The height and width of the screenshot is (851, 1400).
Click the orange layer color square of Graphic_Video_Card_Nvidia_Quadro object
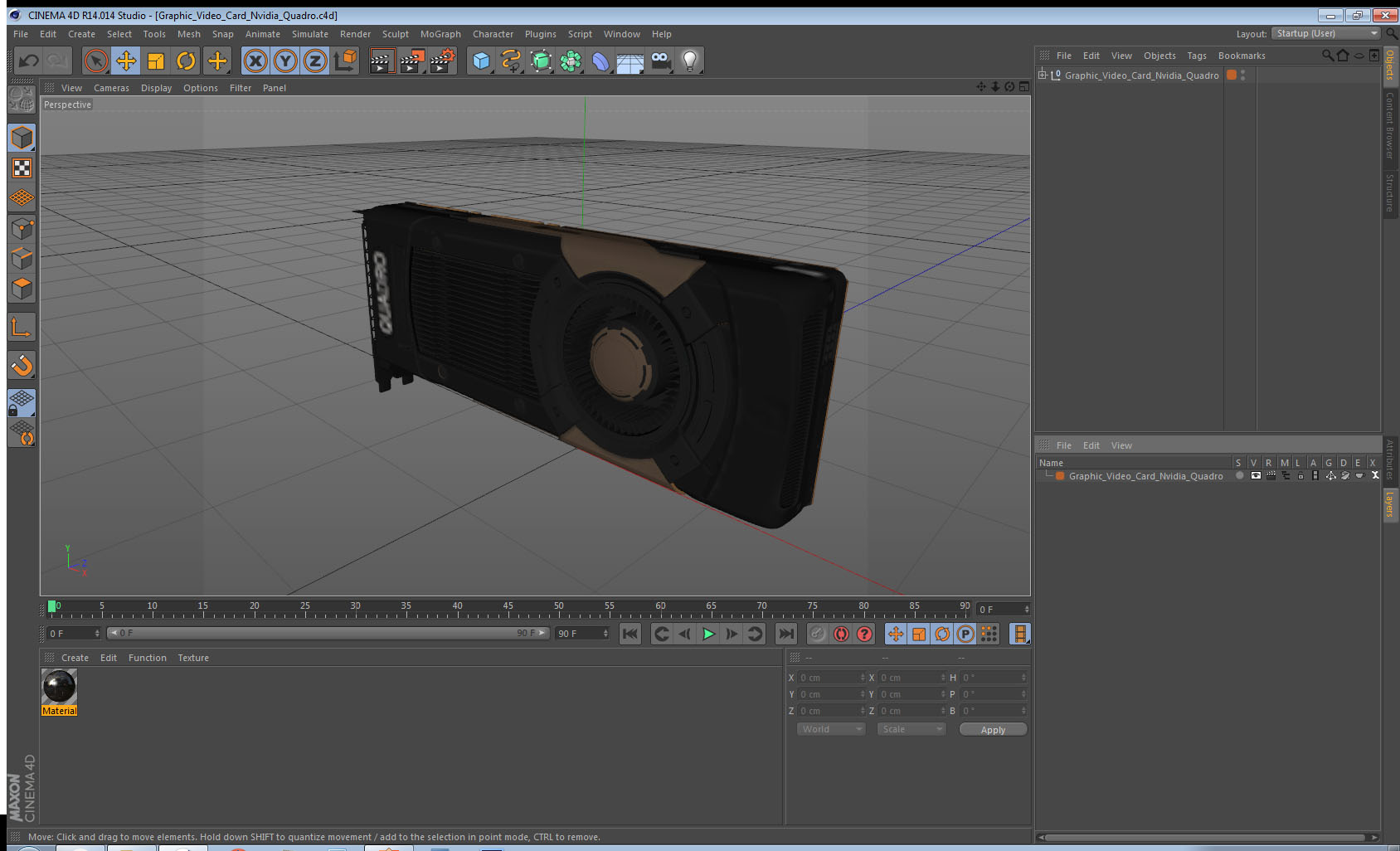click(x=1232, y=75)
